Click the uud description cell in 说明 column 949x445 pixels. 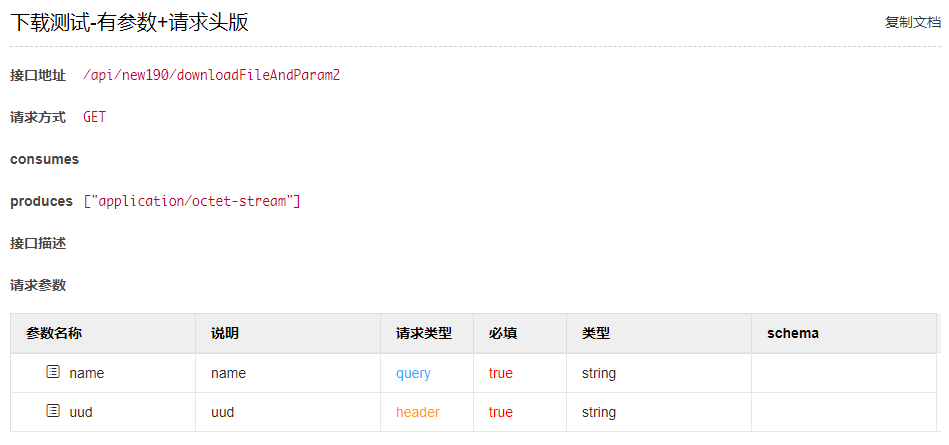(x=223, y=412)
